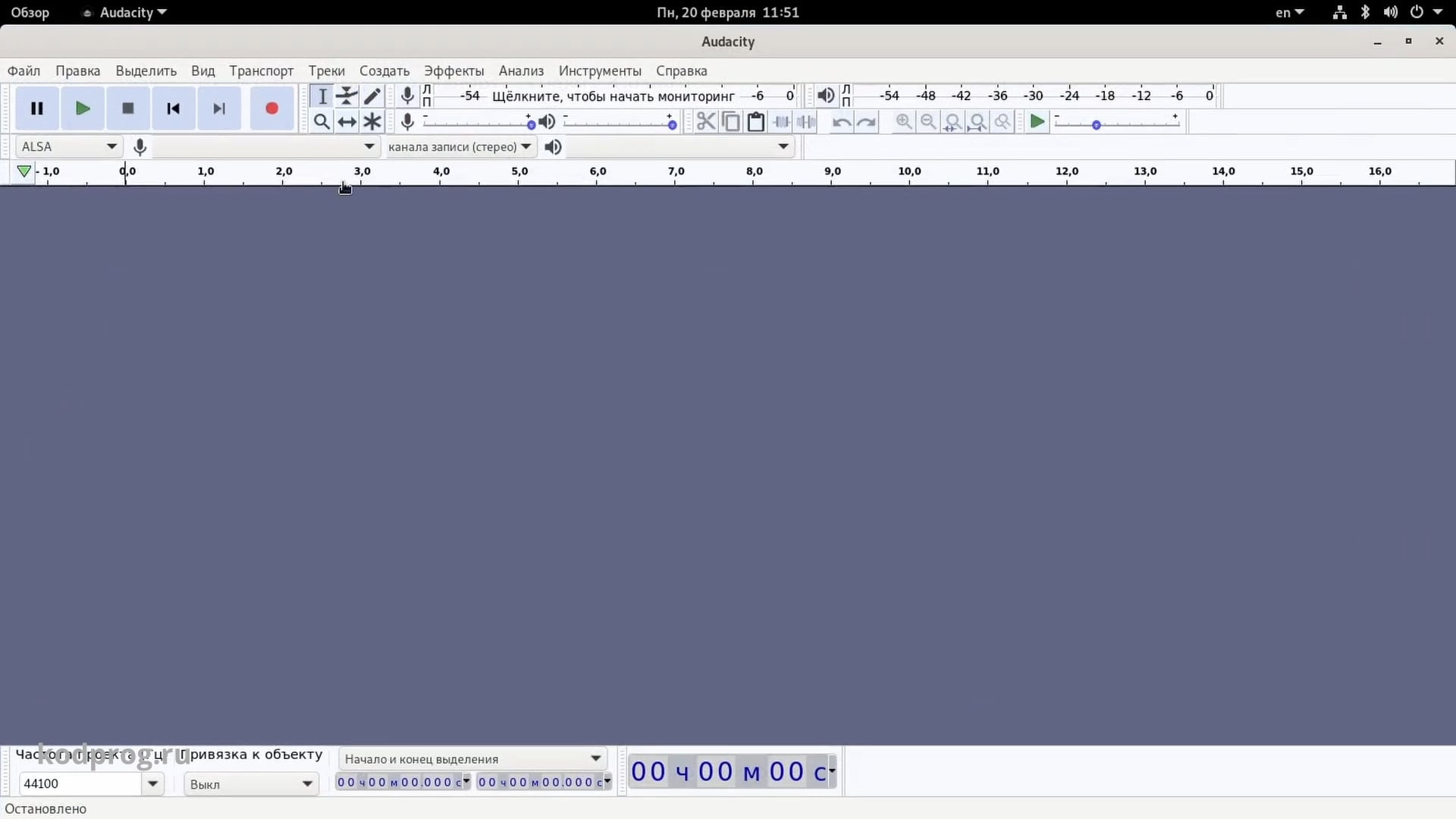Open the Обзор activities overview
This screenshot has width=1456, height=819.
30,12
